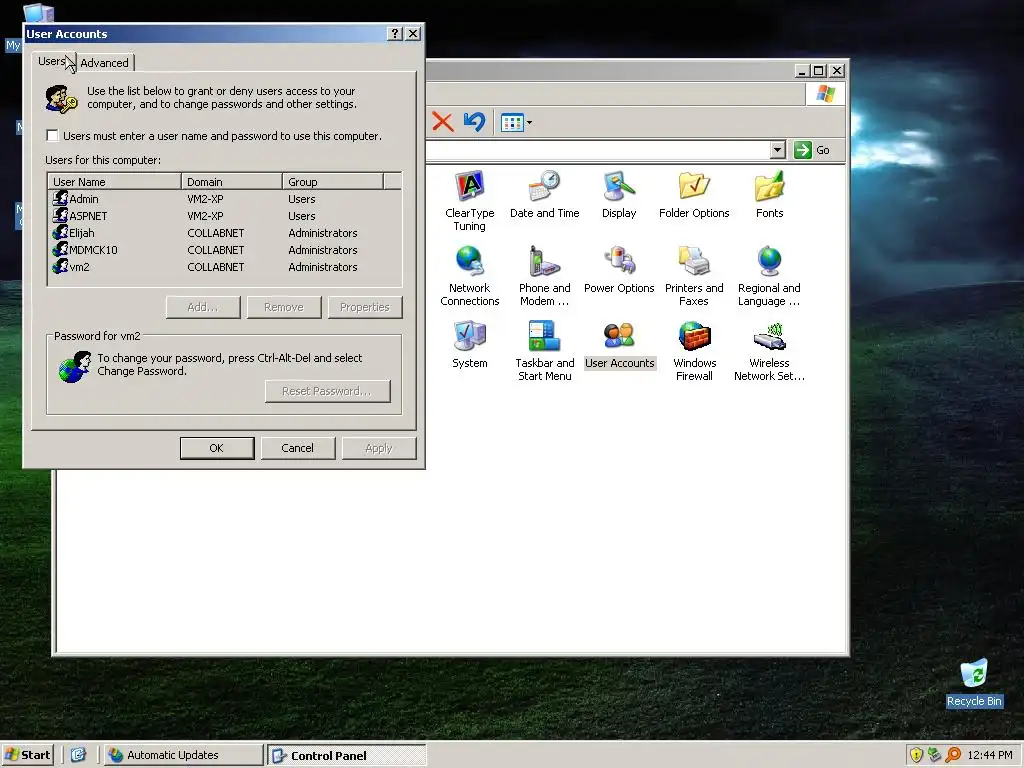
Task: Expand the address bar dropdown arrow
Action: tap(777, 150)
